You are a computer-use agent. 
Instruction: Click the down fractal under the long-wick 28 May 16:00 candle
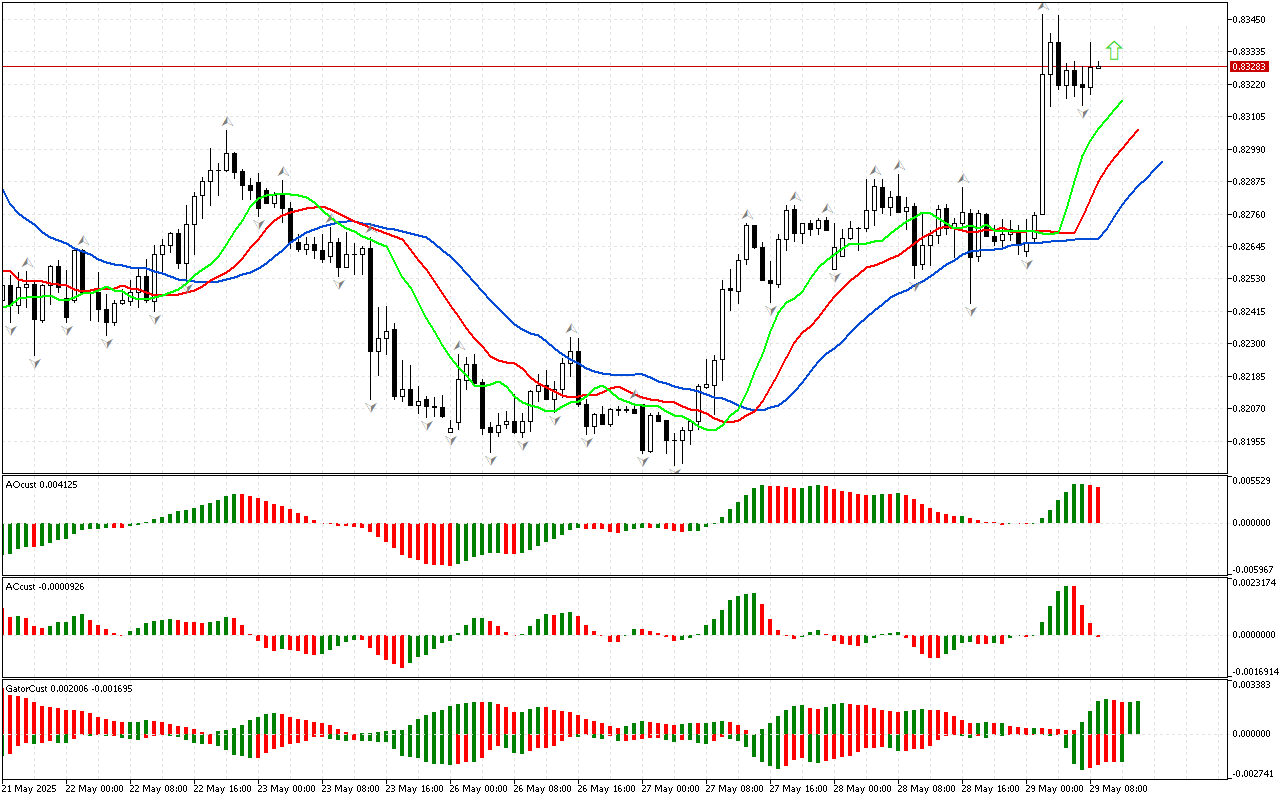[x=970, y=311]
